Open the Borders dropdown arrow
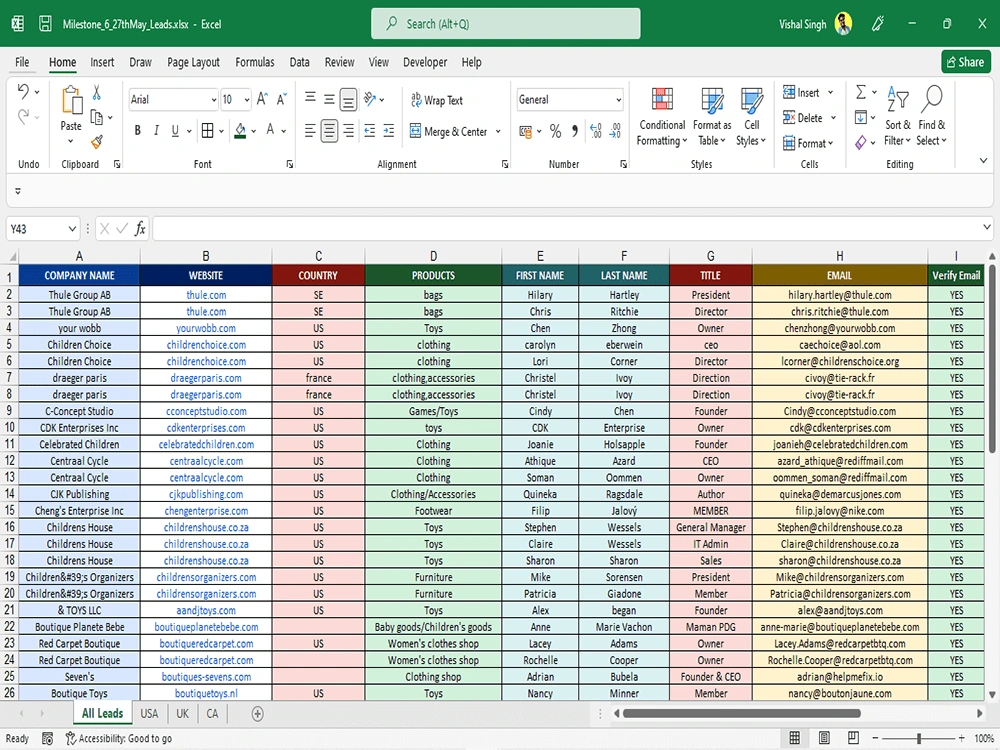The image size is (1000, 750). pyautogui.click(x=221, y=131)
